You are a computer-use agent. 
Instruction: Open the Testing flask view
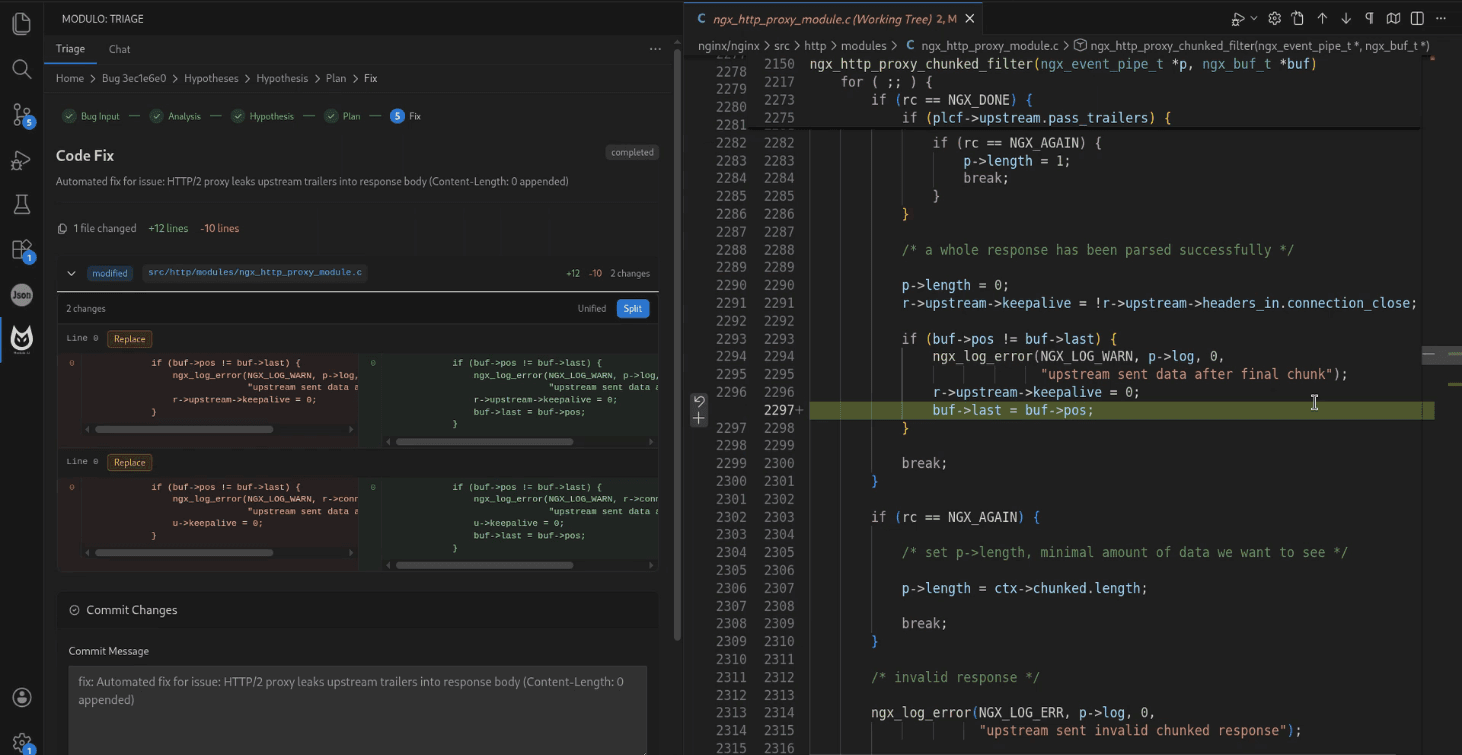tap(21, 205)
